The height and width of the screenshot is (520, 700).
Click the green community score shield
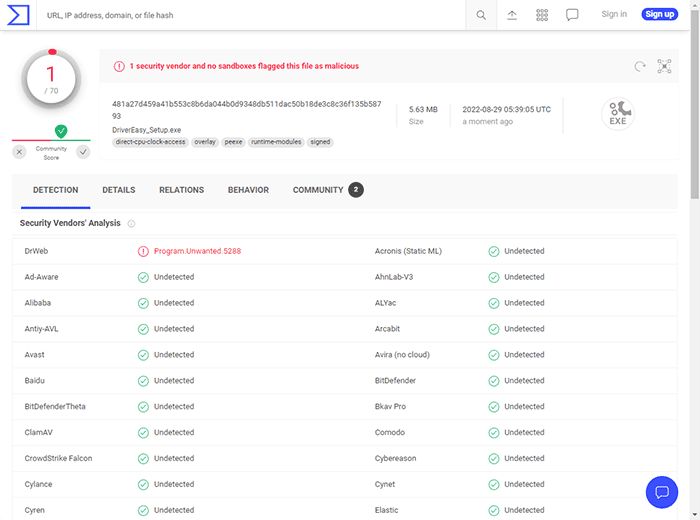[x=61, y=131]
